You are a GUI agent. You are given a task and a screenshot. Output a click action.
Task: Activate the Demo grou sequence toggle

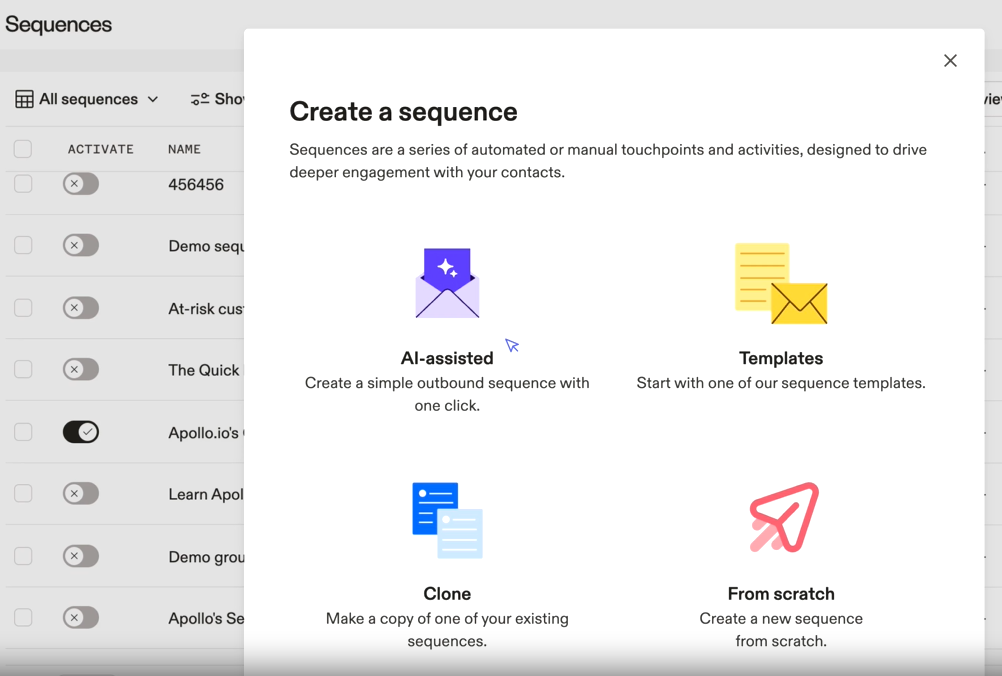pyautogui.click(x=81, y=556)
